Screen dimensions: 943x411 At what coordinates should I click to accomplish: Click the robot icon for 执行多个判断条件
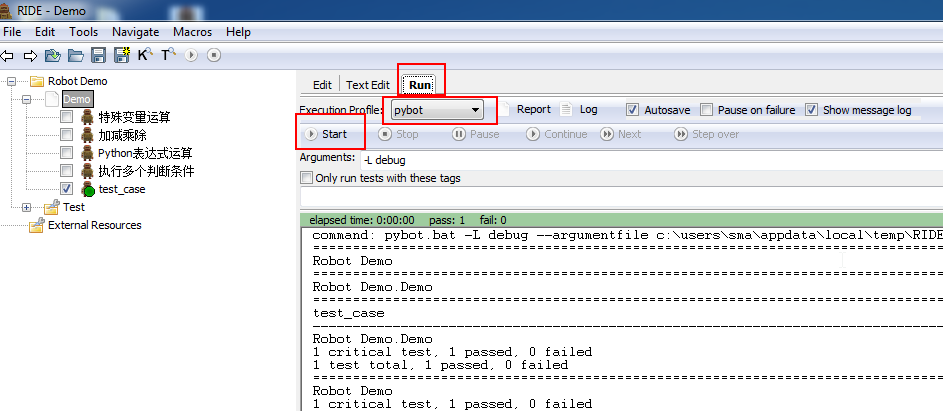pyautogui.click(x=88, y=171)
